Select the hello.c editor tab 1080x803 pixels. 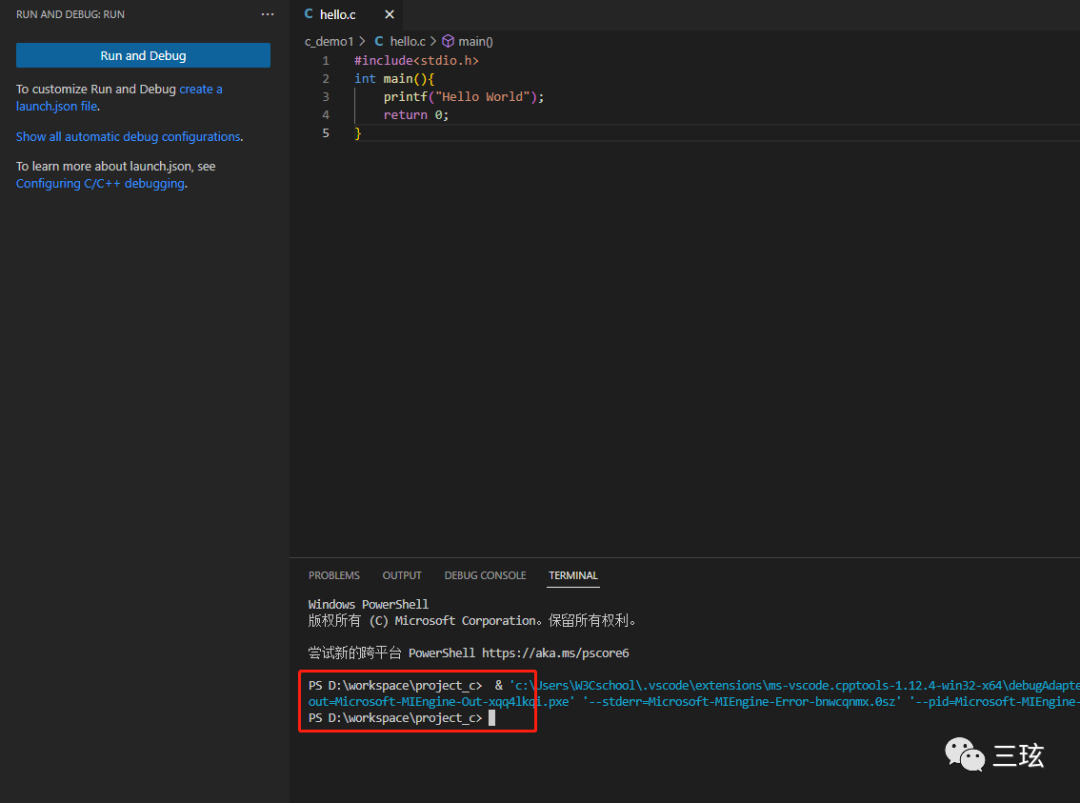point(337,15)
